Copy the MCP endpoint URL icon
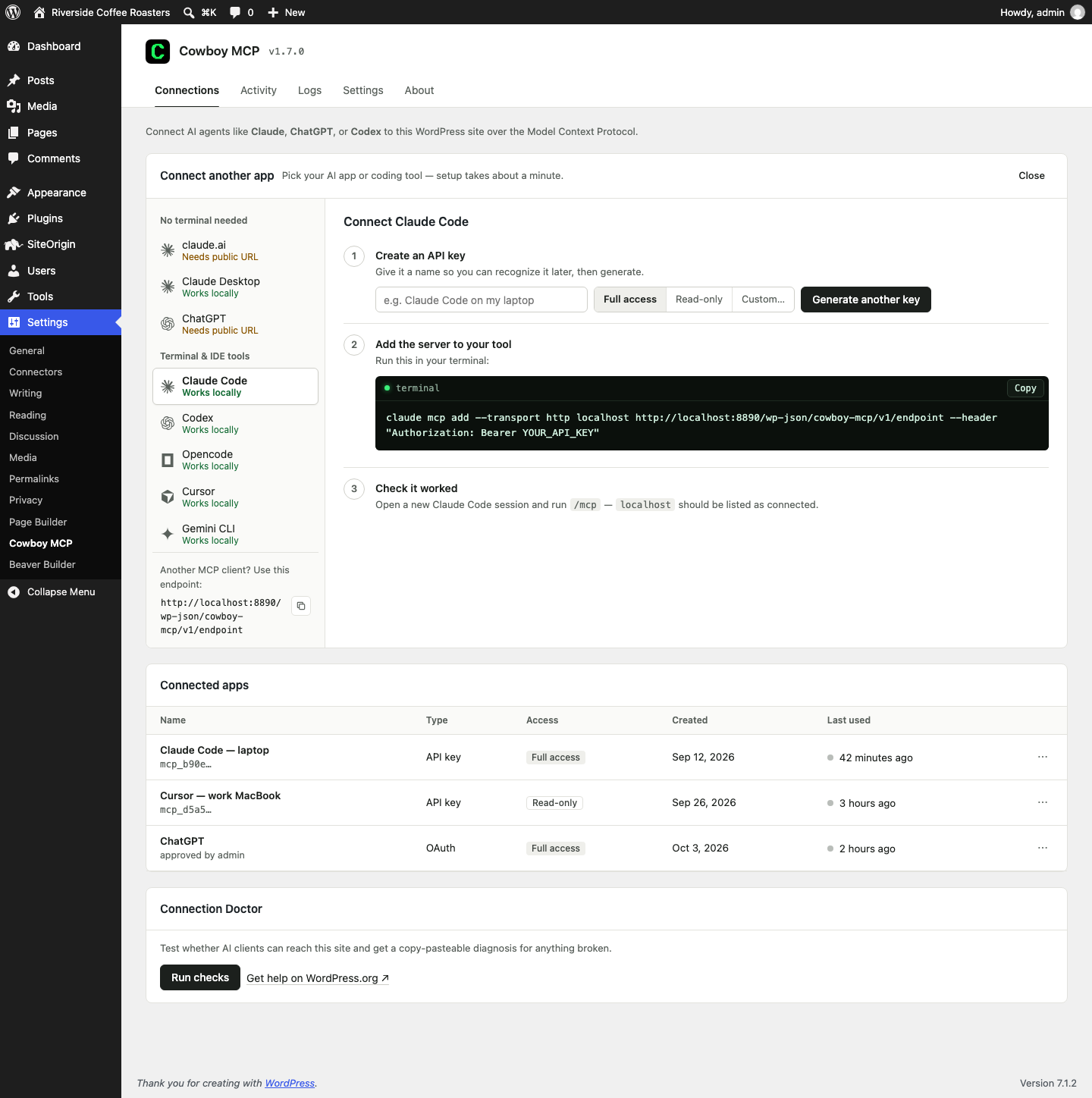The image size is (1092, 1098). (x=301, y=606)
